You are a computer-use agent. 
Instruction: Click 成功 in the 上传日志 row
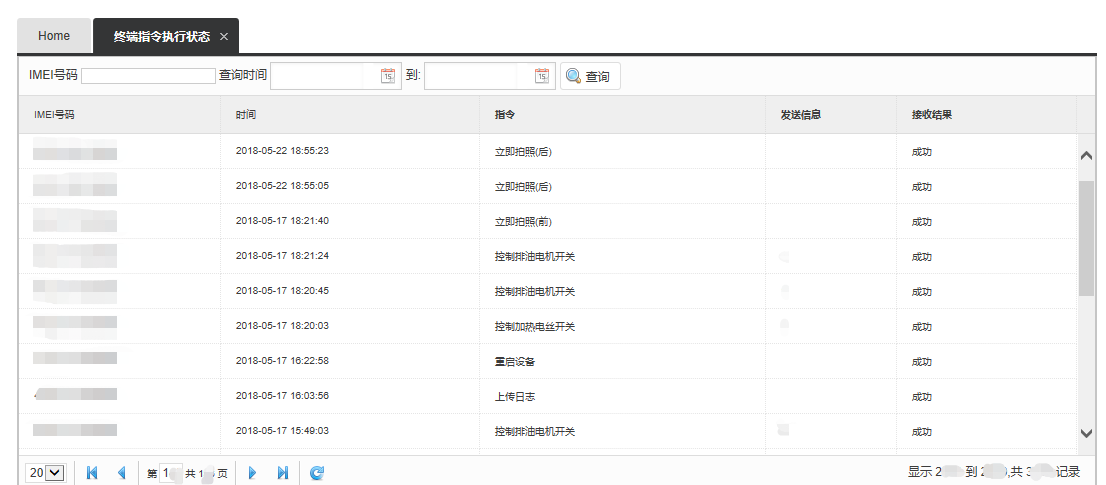[921, 397]
